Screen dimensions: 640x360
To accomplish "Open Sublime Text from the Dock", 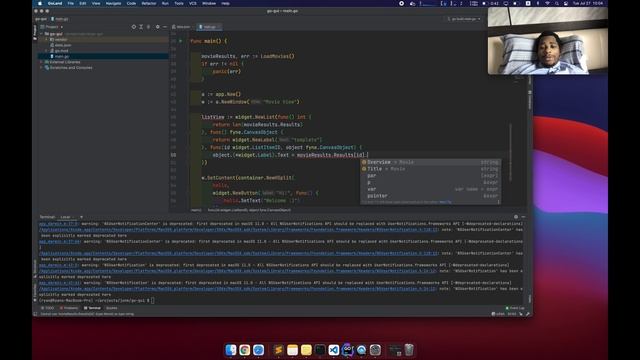I will pos(278,350).
